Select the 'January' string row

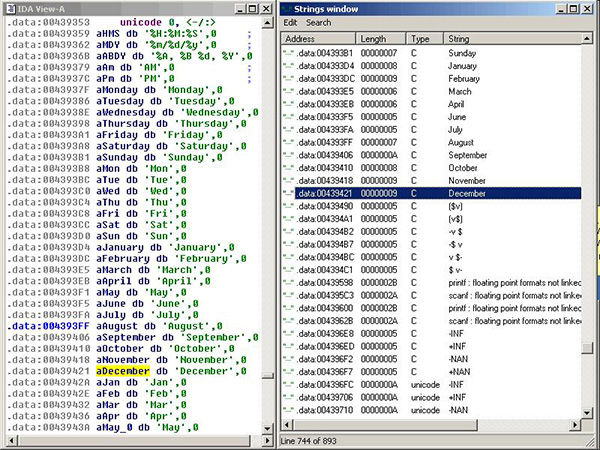[x=432, y=66]
